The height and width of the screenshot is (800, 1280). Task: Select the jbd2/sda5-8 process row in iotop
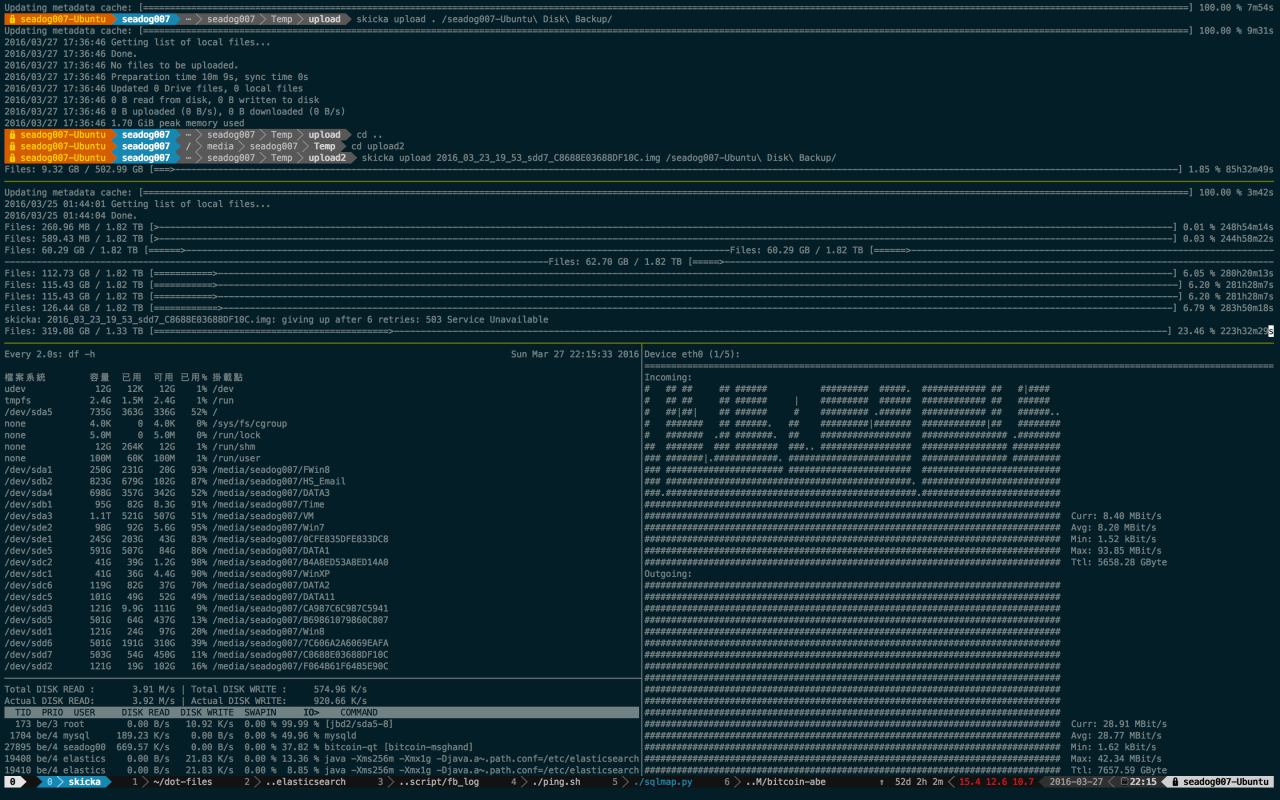(x=321, y=724)
